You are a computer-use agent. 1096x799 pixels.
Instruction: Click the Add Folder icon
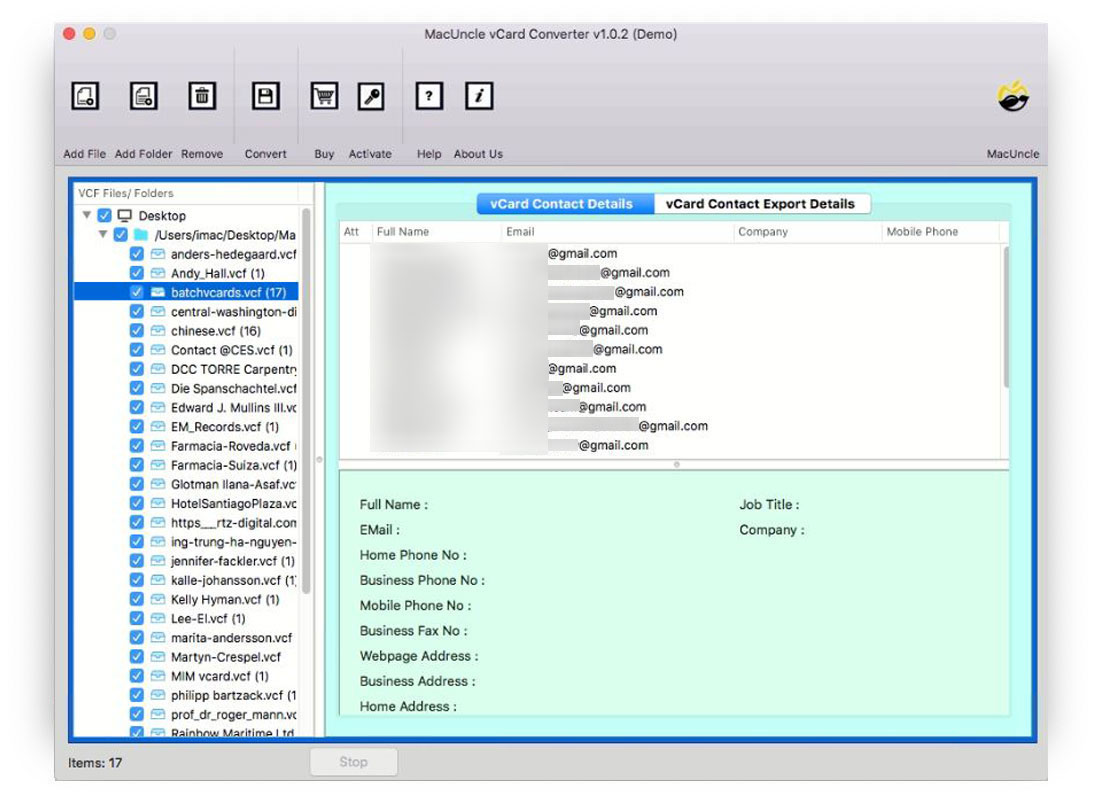[x=142, y=95]
